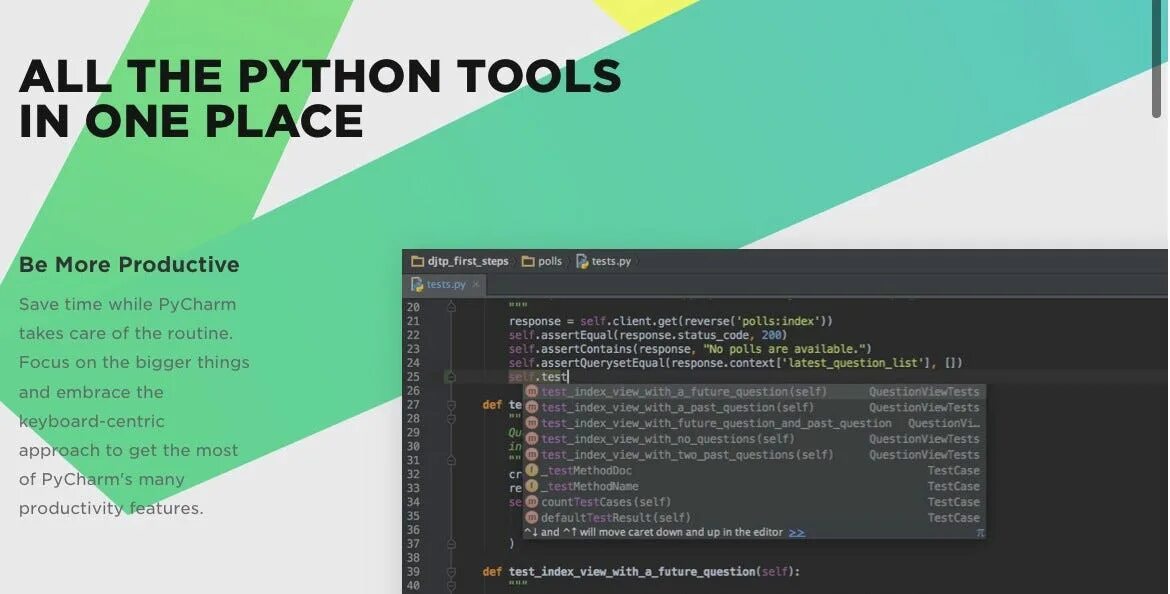
Task: Click field icon beside _testMethodDoc suggestion
Action: (531, 470)
